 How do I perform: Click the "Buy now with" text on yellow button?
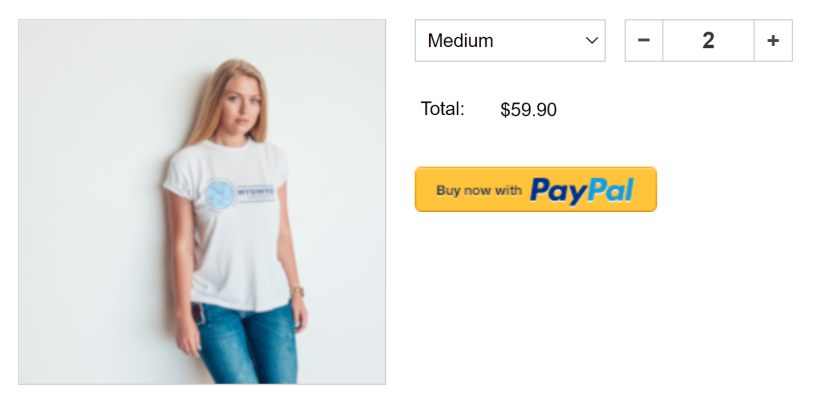point(479,190)
